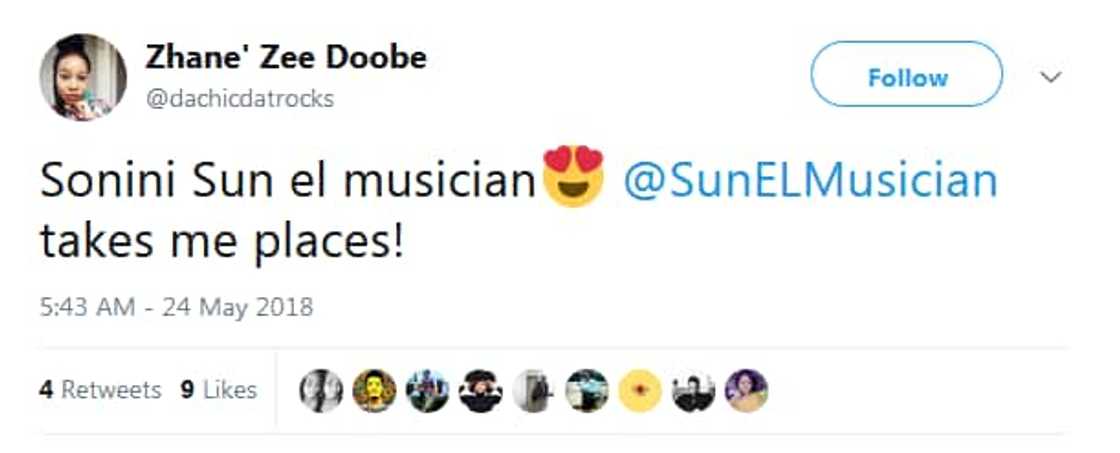Open the yellow circle liker avatar
The image size is (1120, 453).
[640, 391]
